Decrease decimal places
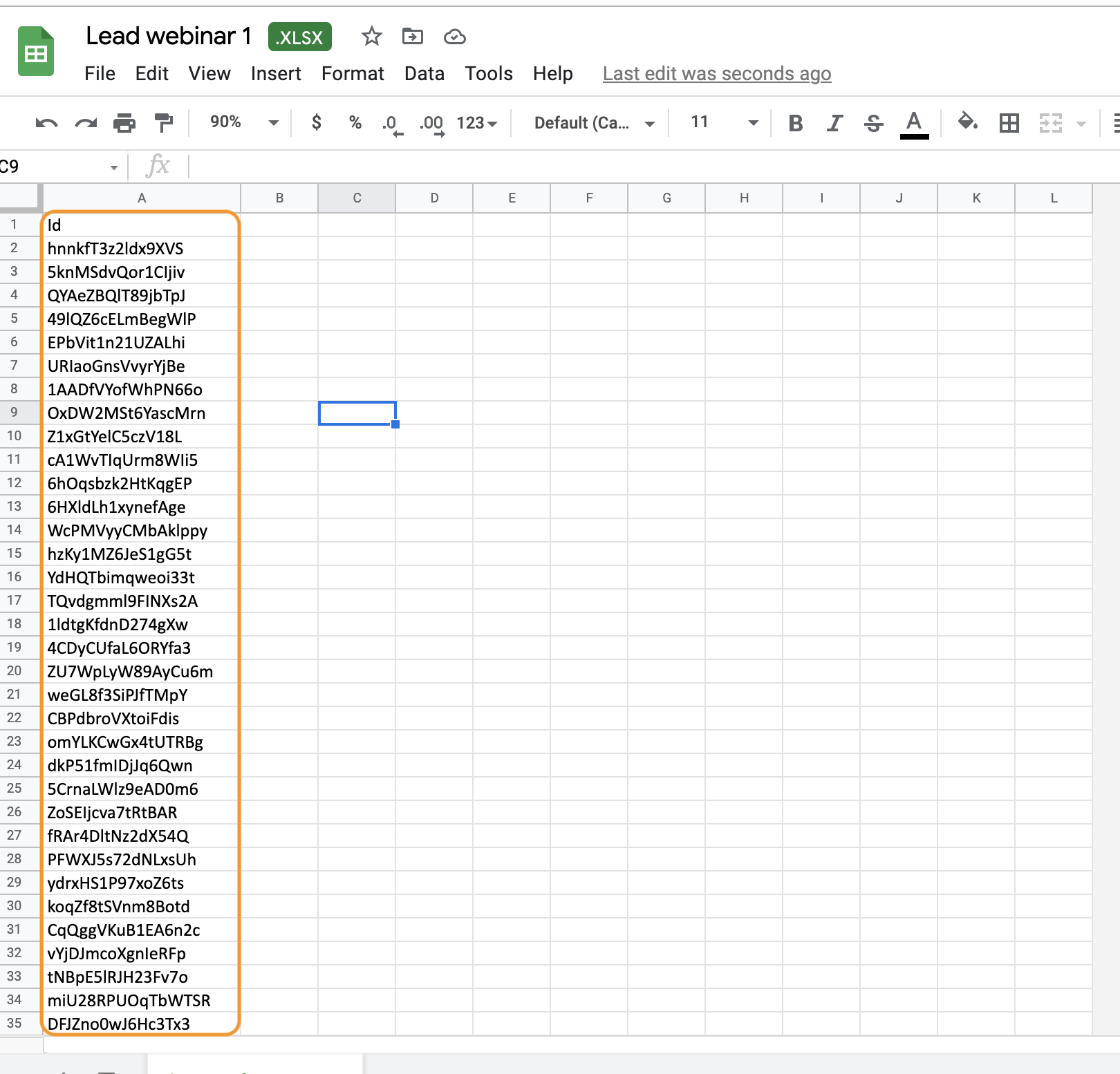The height and width of the screenshot is (1074, 1120). [393, 125]
